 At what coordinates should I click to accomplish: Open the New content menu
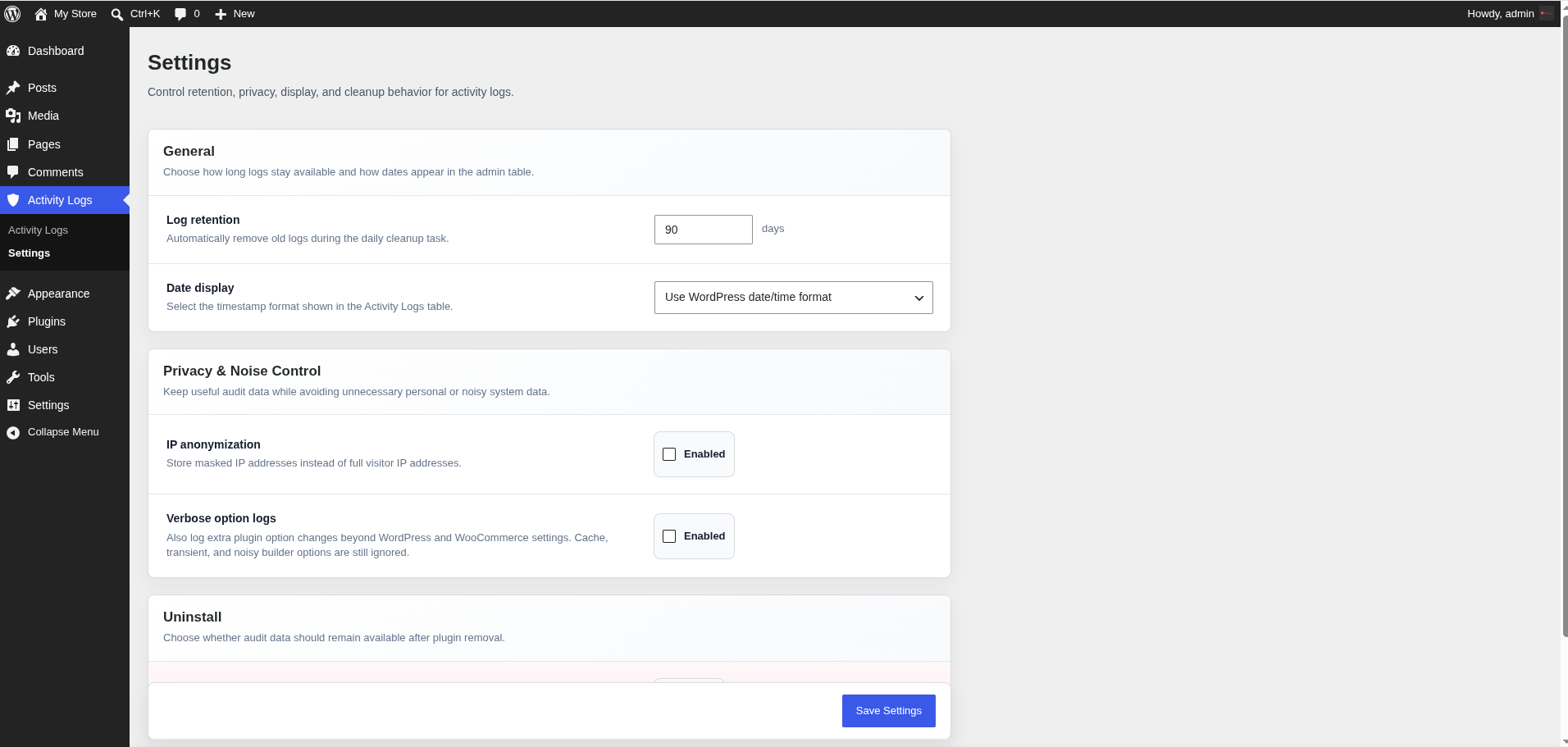pyautogui.click(x=235, y=14)
